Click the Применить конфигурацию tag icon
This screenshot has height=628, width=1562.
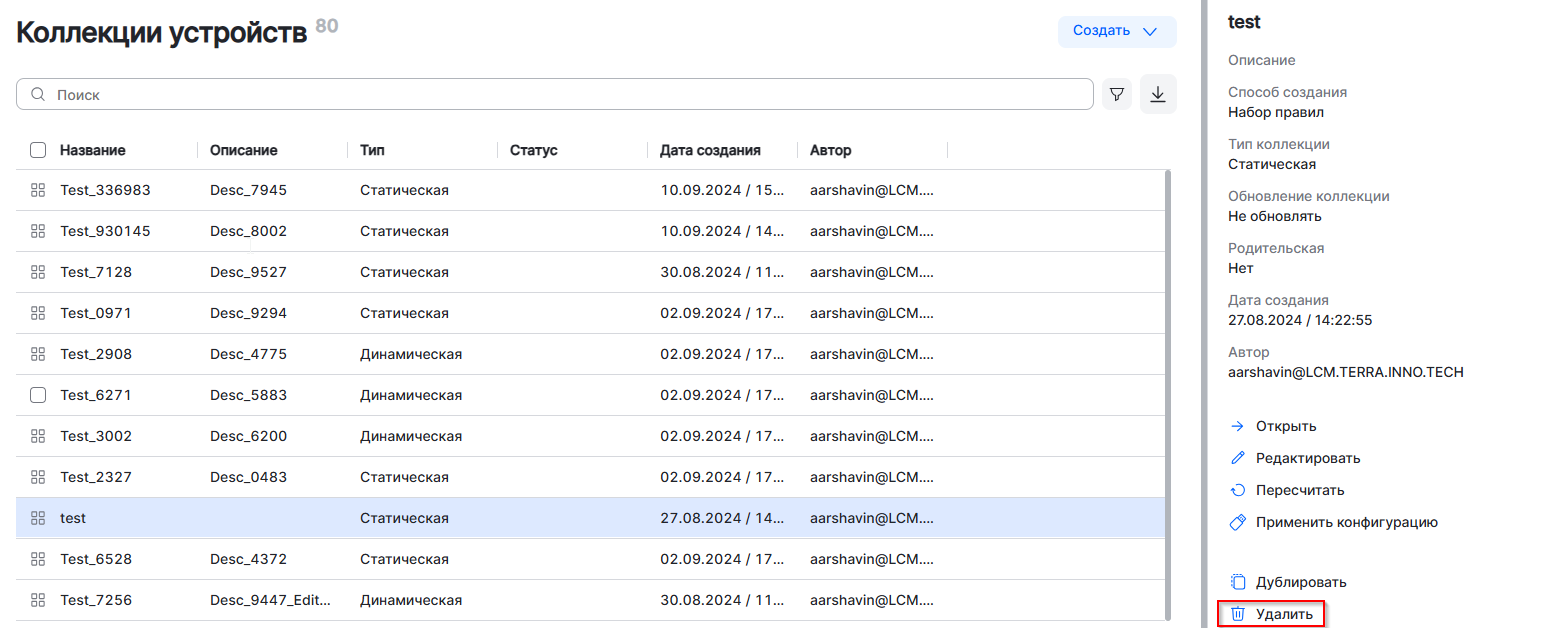(x=1237, y=522)
